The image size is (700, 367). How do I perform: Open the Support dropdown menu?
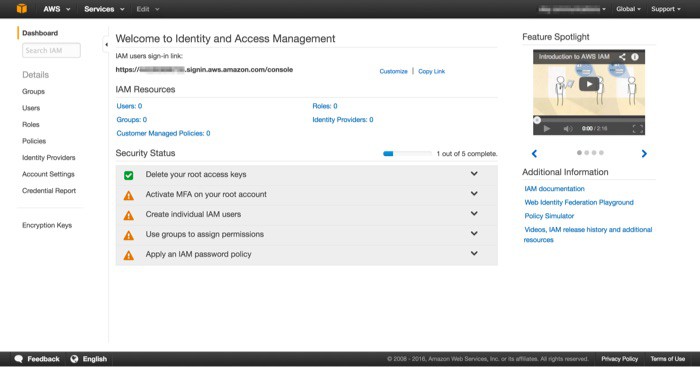click(666, 9)
